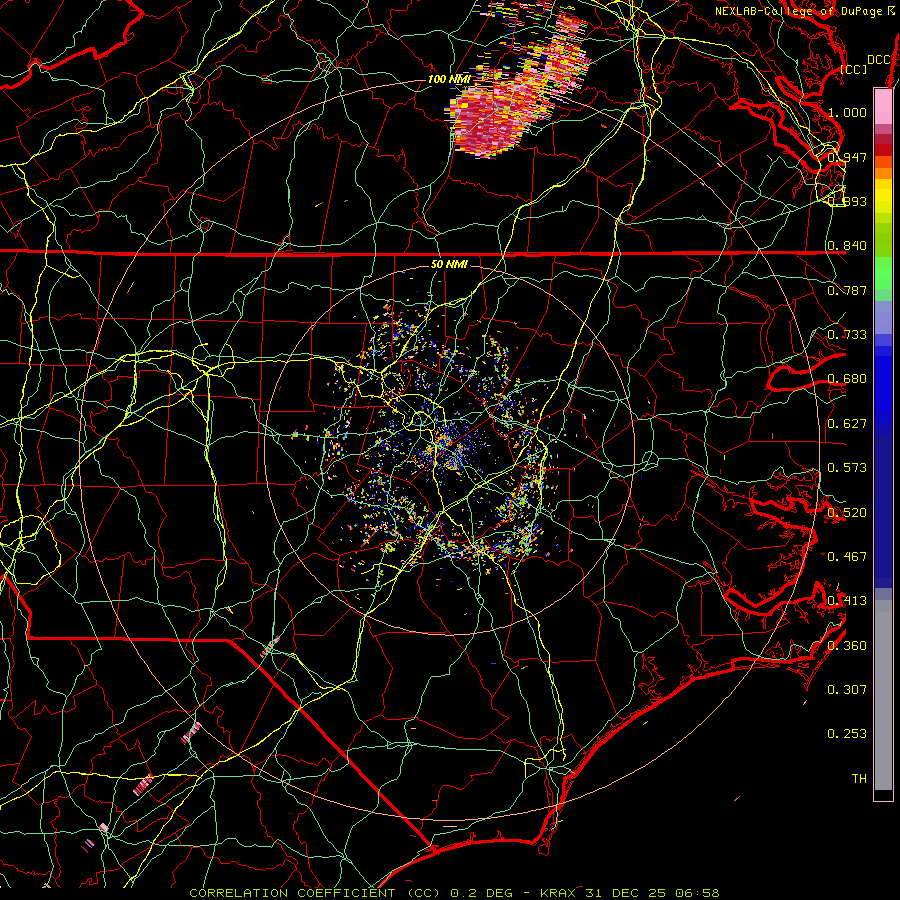Select the 0.893 legend value
This screenshot has width=900, height=900.
[x=847, y=201]
